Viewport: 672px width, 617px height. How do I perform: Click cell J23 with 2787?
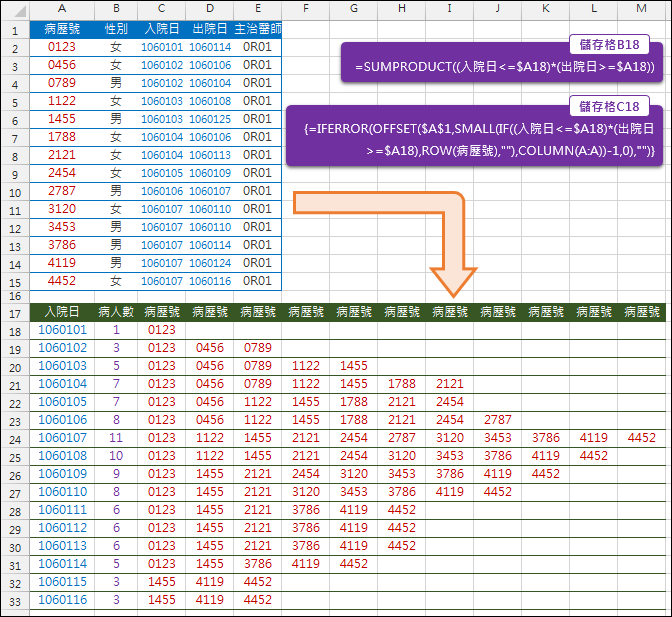[x=498, y=420]
